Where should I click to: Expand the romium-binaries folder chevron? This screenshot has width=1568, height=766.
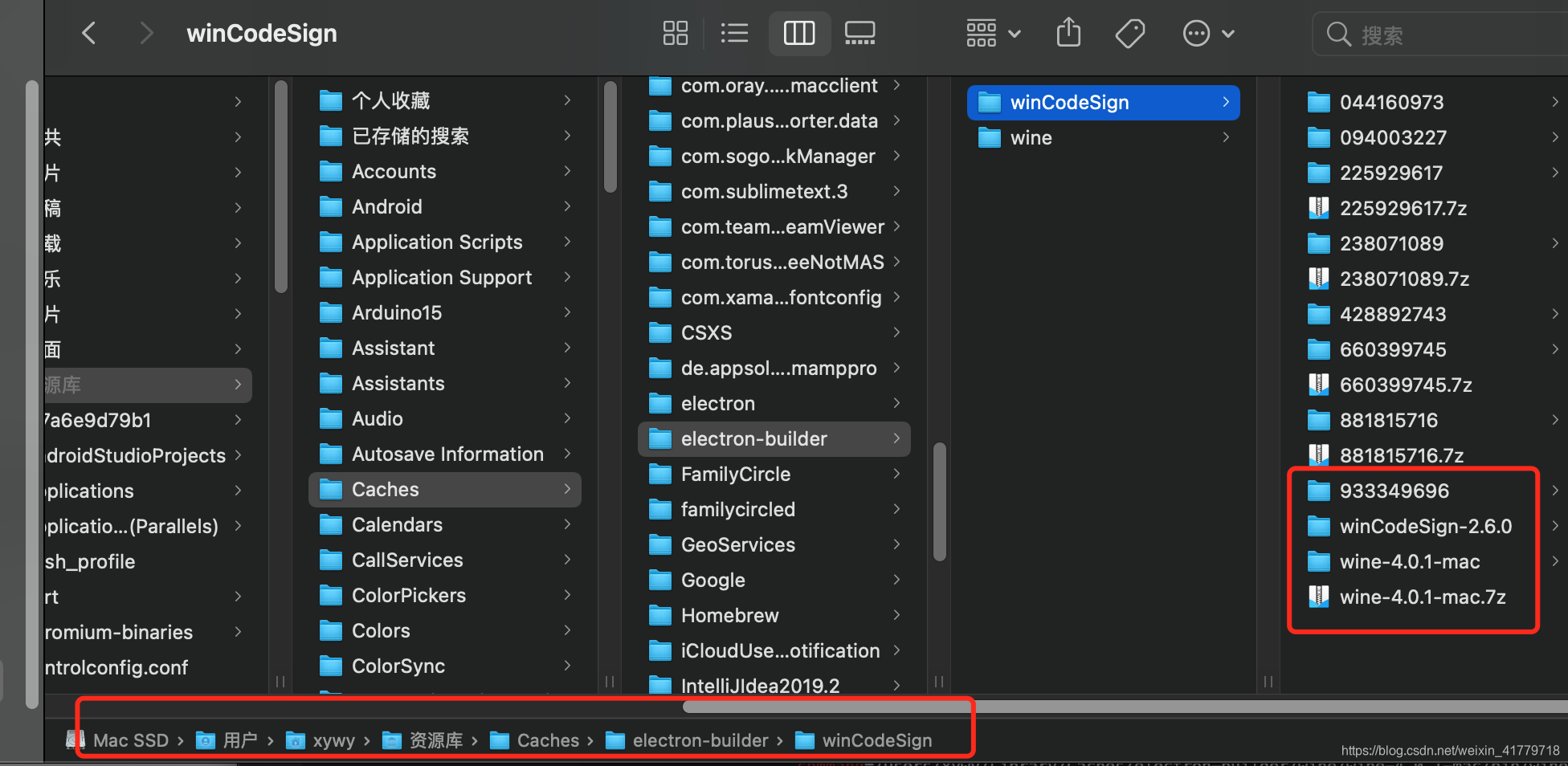click(x=238, y=632)
